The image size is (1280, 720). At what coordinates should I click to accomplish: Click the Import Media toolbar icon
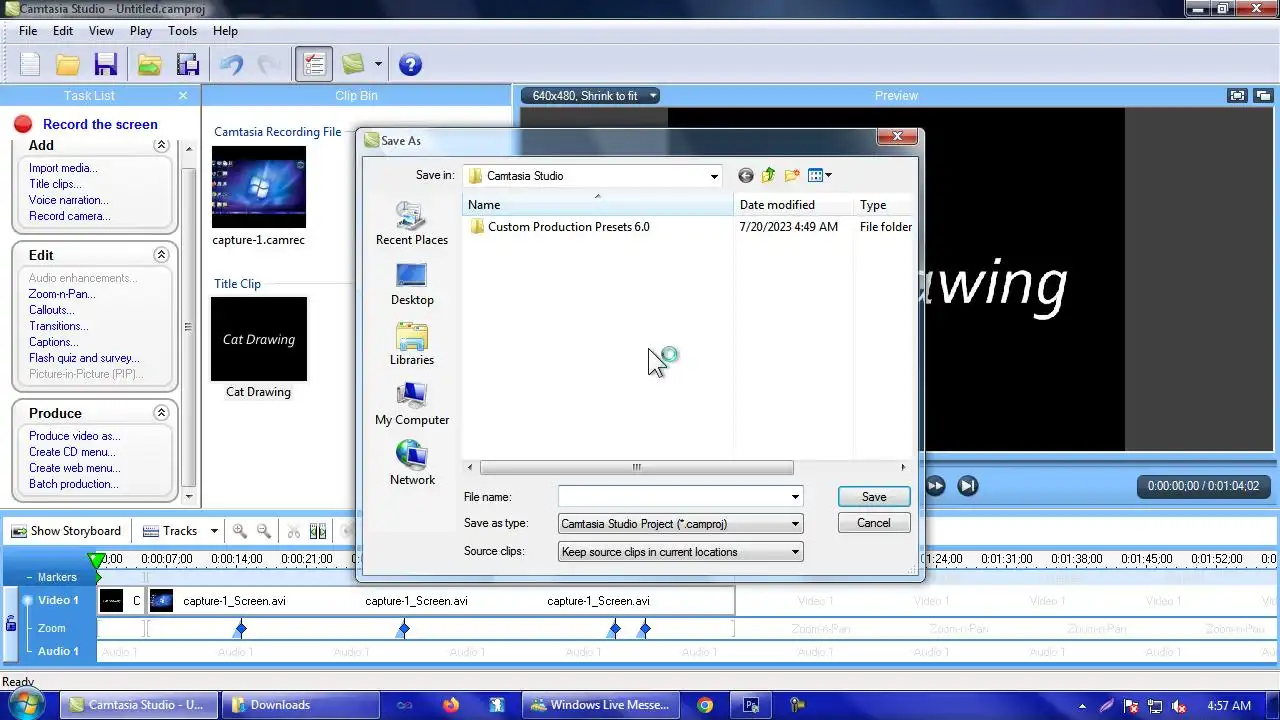tap(149, 65)
